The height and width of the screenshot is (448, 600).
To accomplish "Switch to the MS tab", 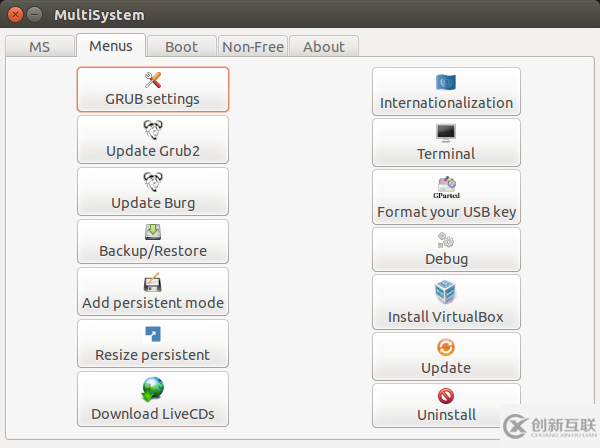I will coord(40,47).
